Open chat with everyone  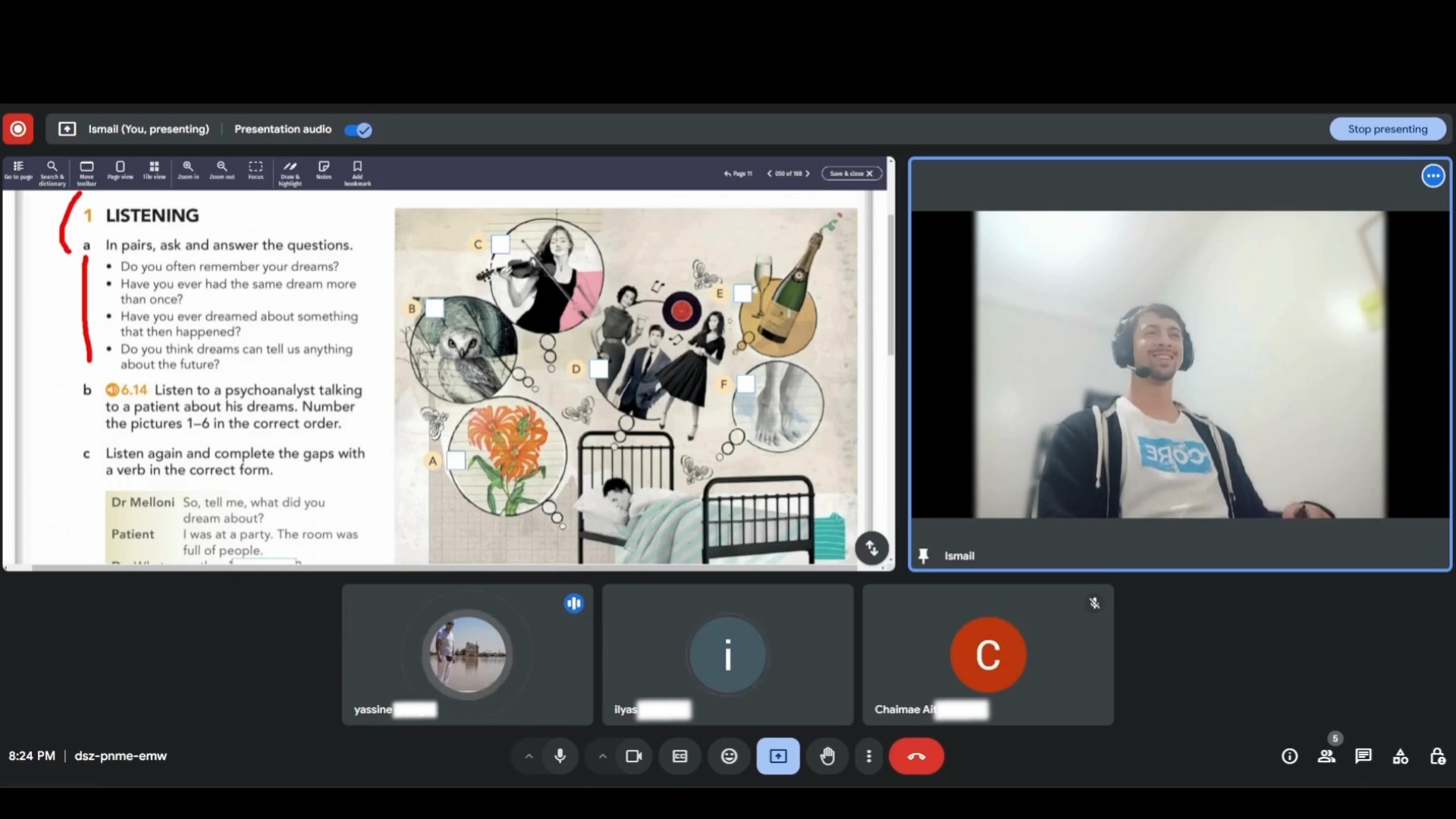point(1363,756)
